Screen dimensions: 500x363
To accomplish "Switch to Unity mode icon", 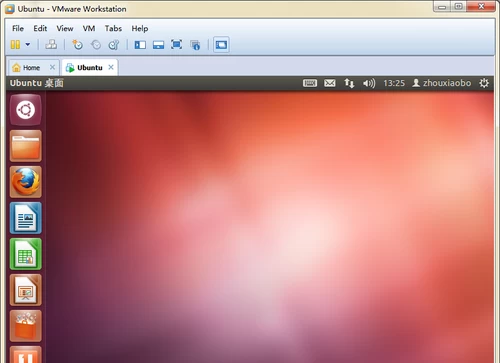I will 195,45.
